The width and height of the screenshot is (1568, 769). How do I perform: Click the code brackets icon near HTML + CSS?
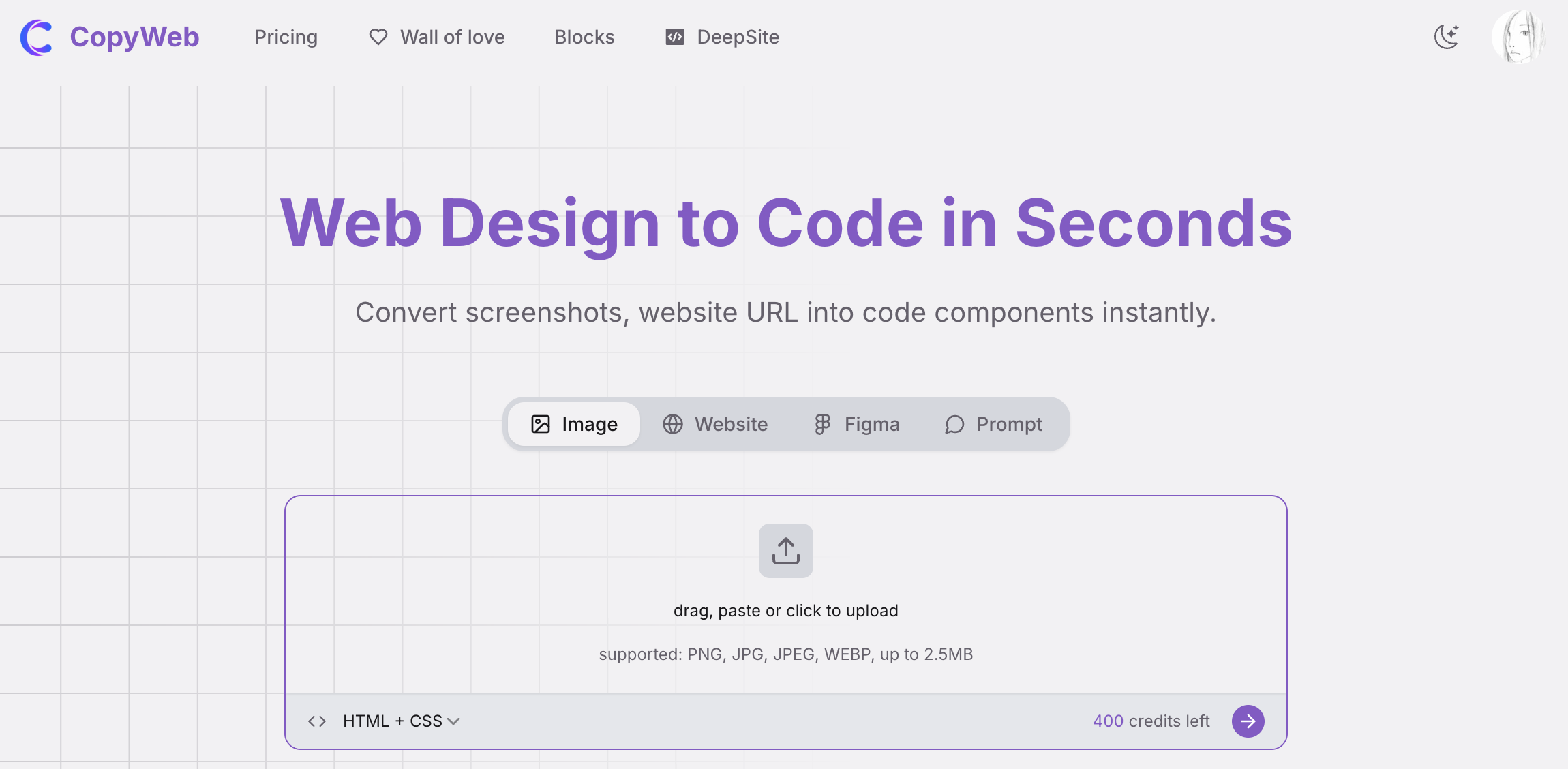click(x=317, y=721)
